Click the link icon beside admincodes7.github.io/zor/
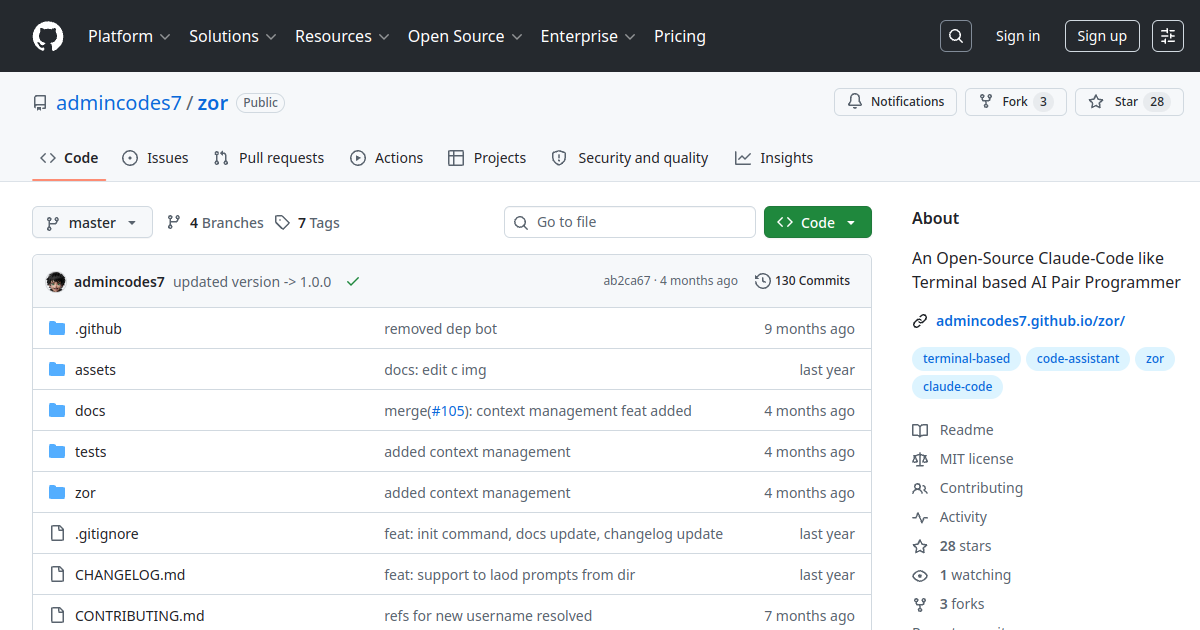The height and width of the screenshot is (630, 1200). click(920, 321)
